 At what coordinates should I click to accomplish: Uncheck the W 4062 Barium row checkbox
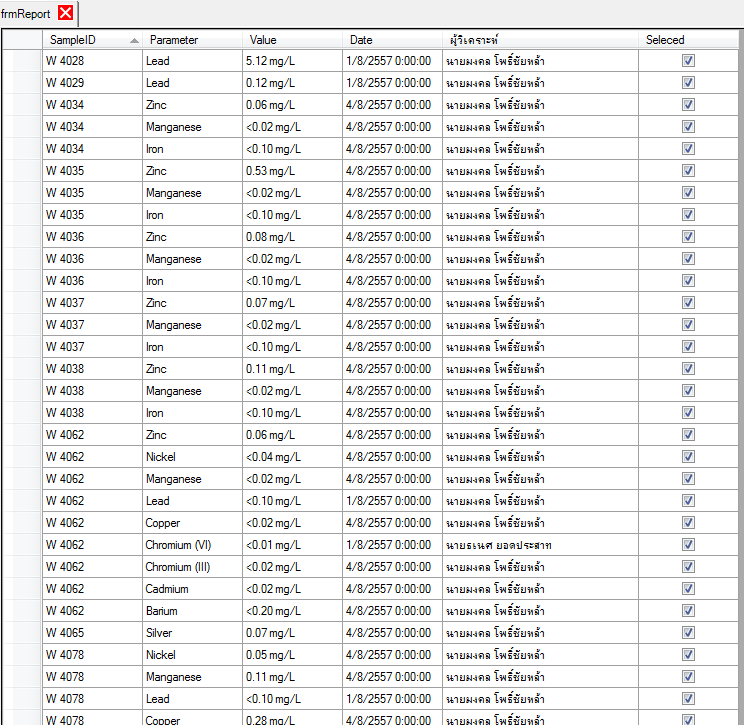click(688, 611)
